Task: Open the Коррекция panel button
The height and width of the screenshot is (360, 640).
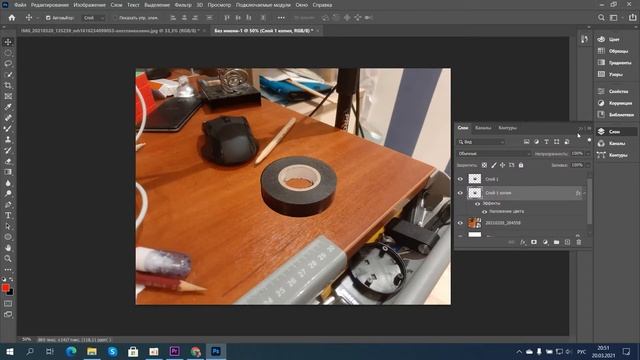Action: point(615,103)
